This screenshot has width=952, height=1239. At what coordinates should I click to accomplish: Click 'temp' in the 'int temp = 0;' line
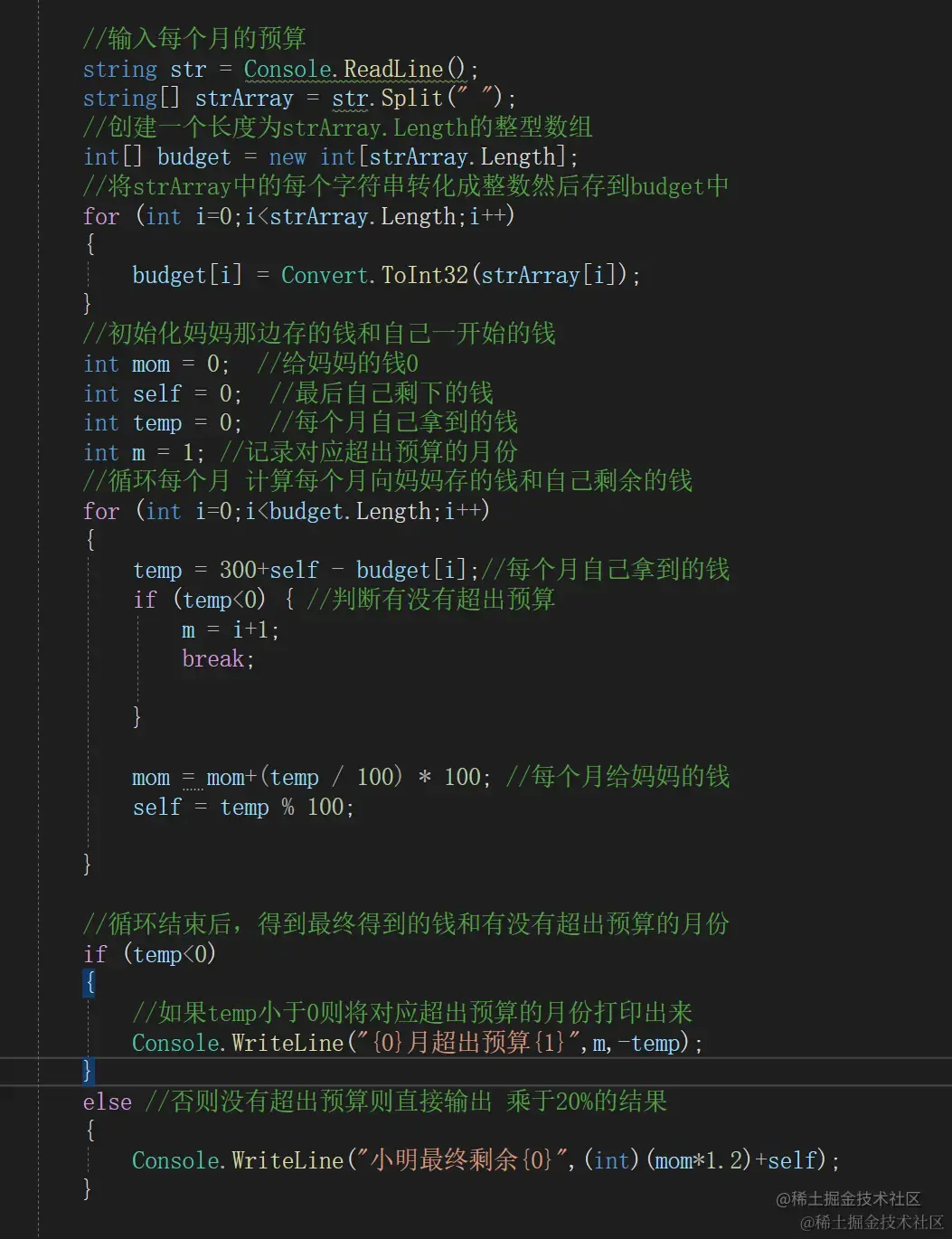[157, 422]
